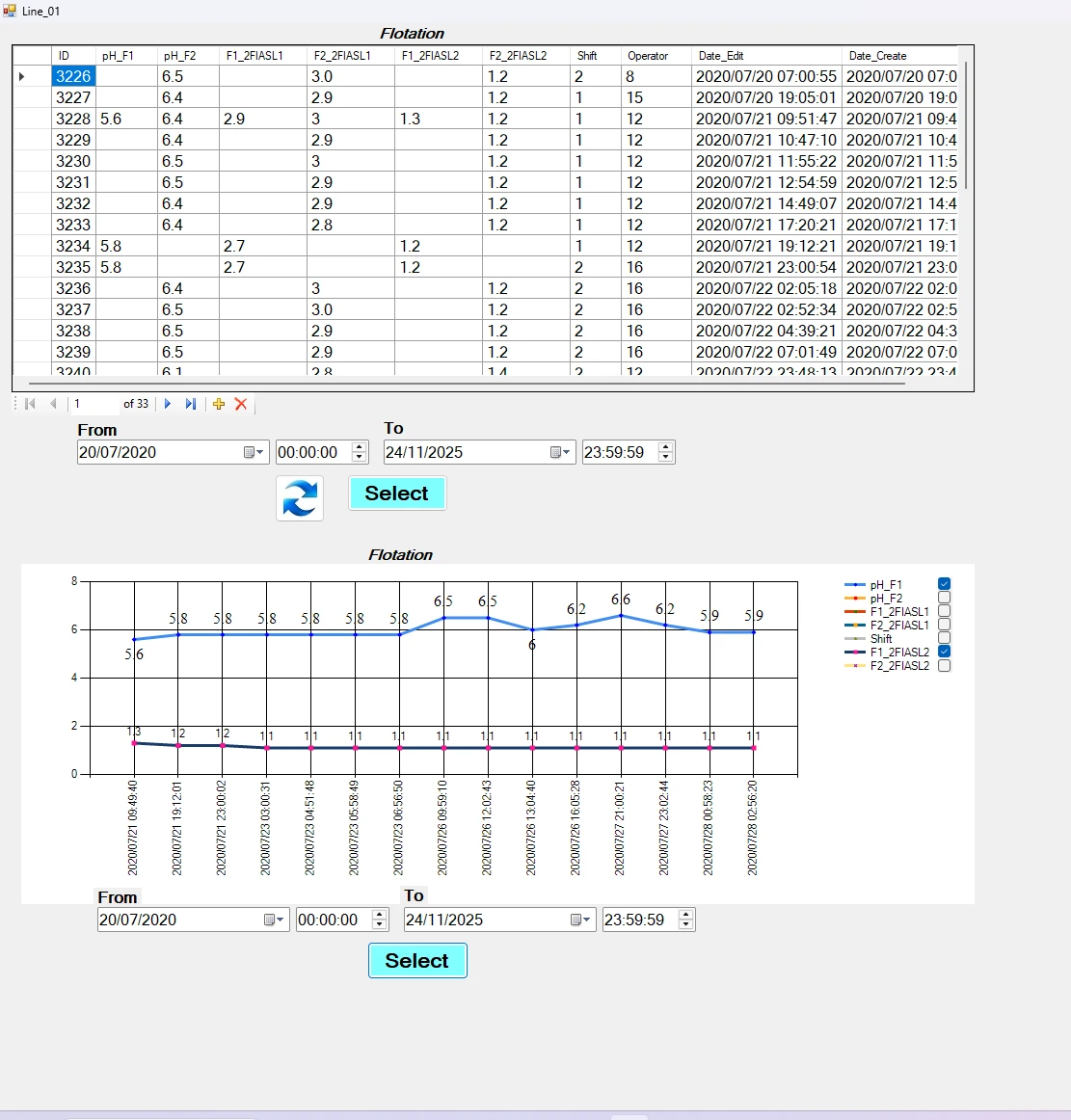This screenshot has height=1120, width=1071.
Task: Add a new record with yellow plus
Action: pyautogui.click(x=219, y=404)
